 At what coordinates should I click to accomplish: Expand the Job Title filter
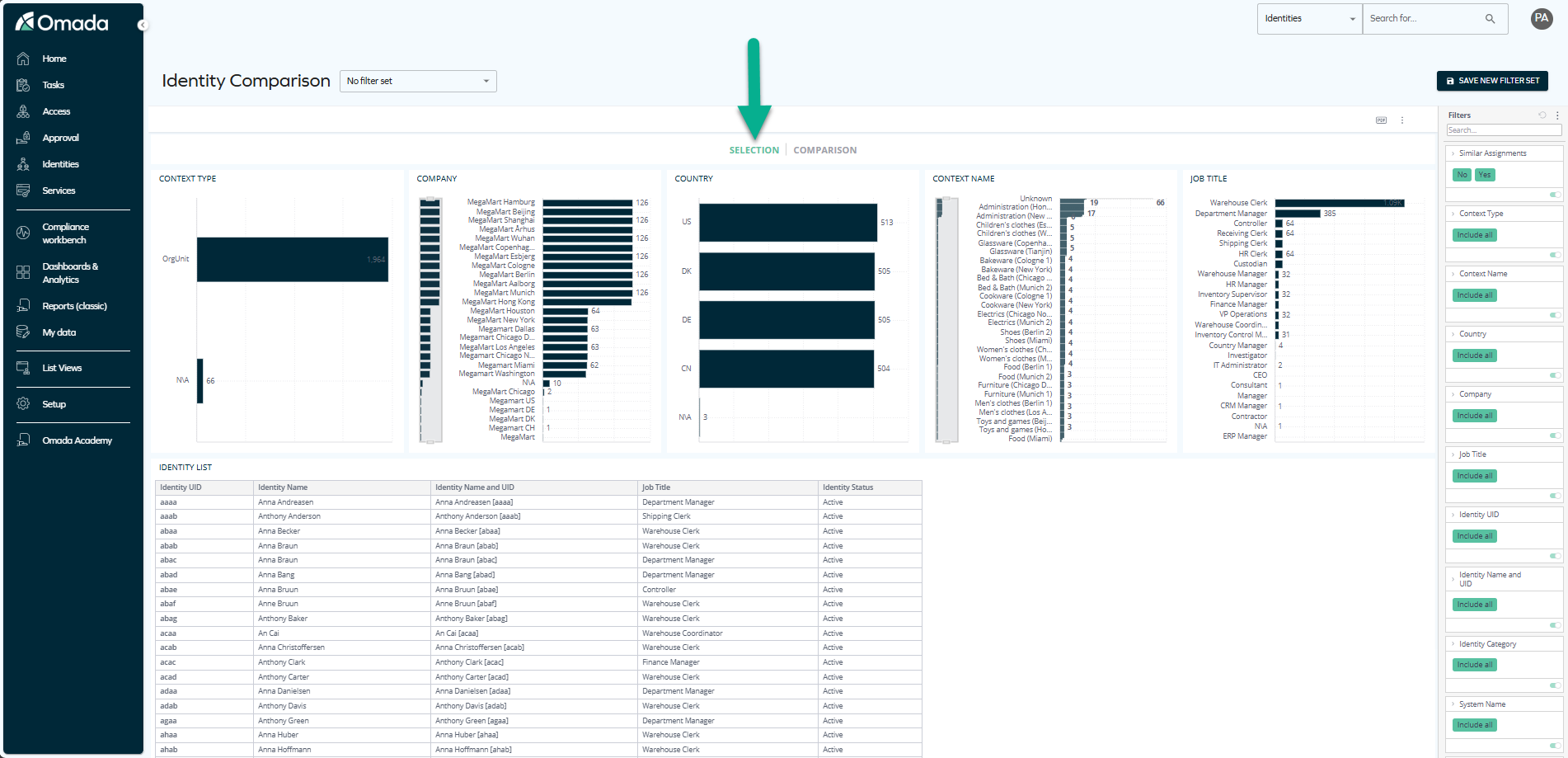tap(1453, 454)
